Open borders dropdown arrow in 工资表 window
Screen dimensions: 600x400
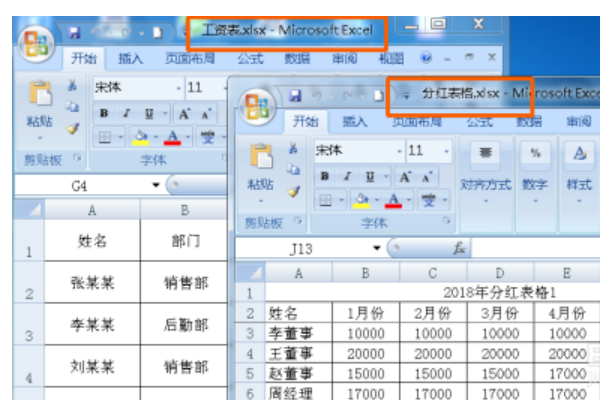(x=120, y=137)
